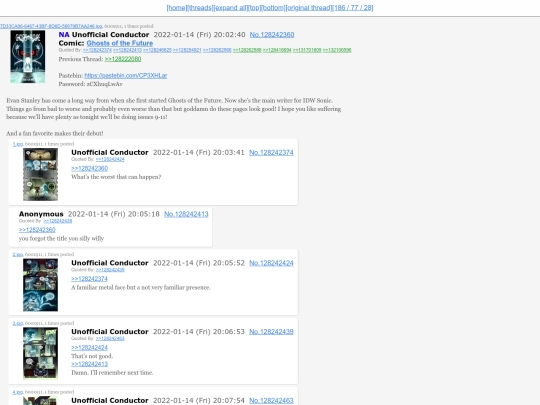Open the opening post's jpg filename link

pos(51,26)
